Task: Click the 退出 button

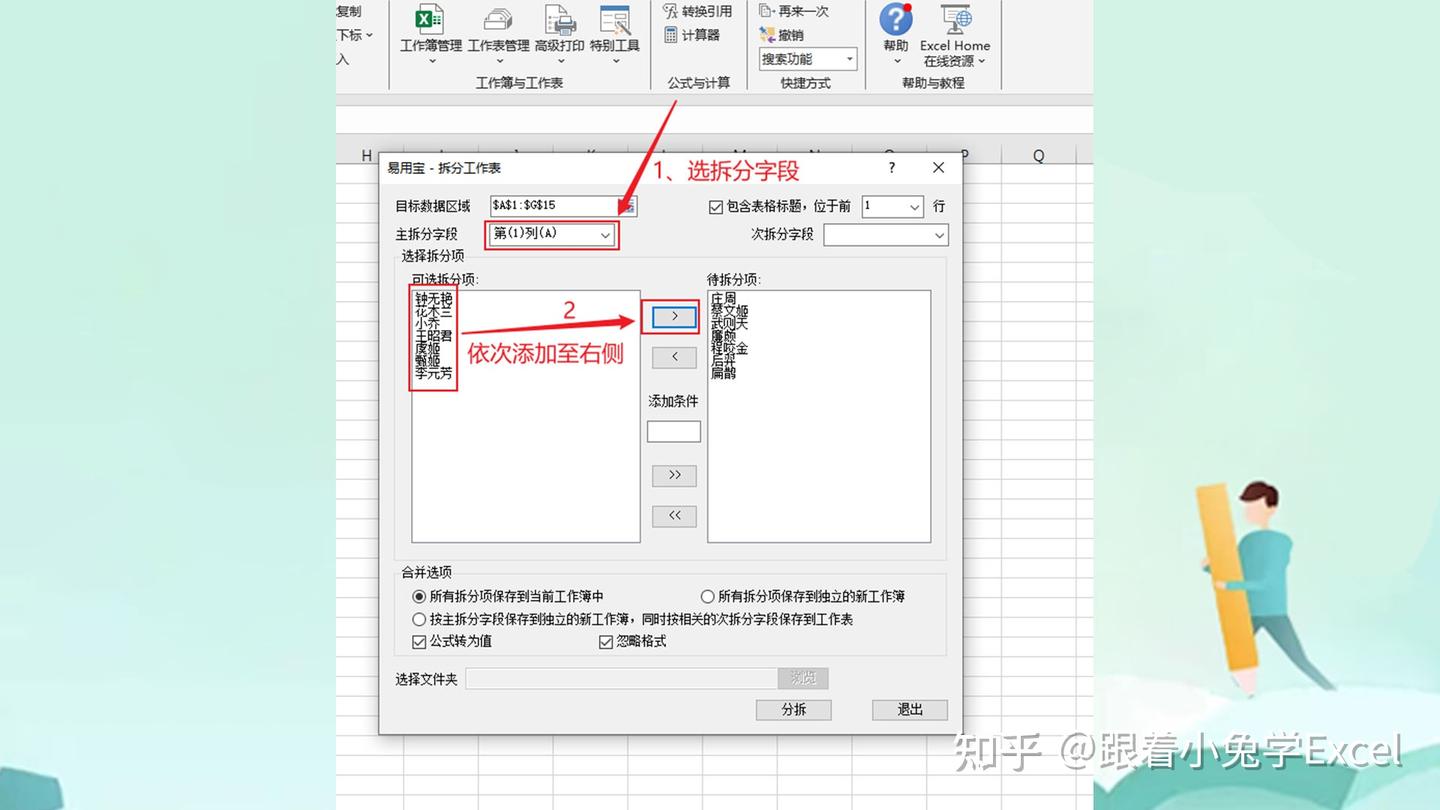Action: coord(908,709)
